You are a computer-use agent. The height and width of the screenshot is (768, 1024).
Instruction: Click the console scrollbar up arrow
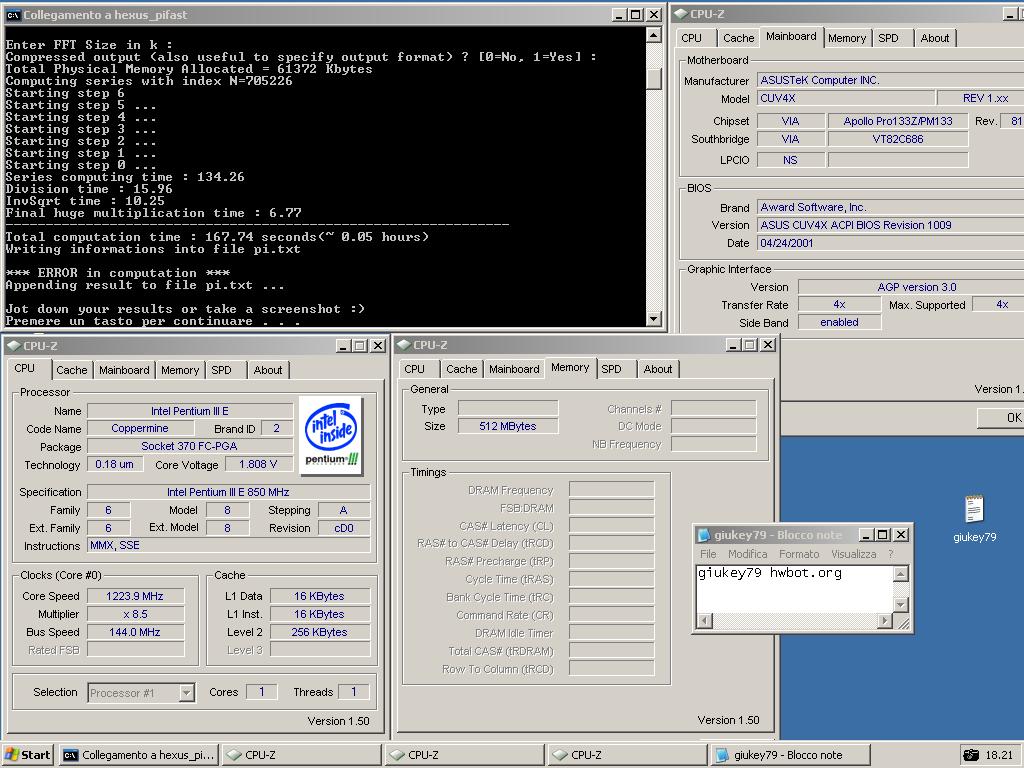(654, 35)
